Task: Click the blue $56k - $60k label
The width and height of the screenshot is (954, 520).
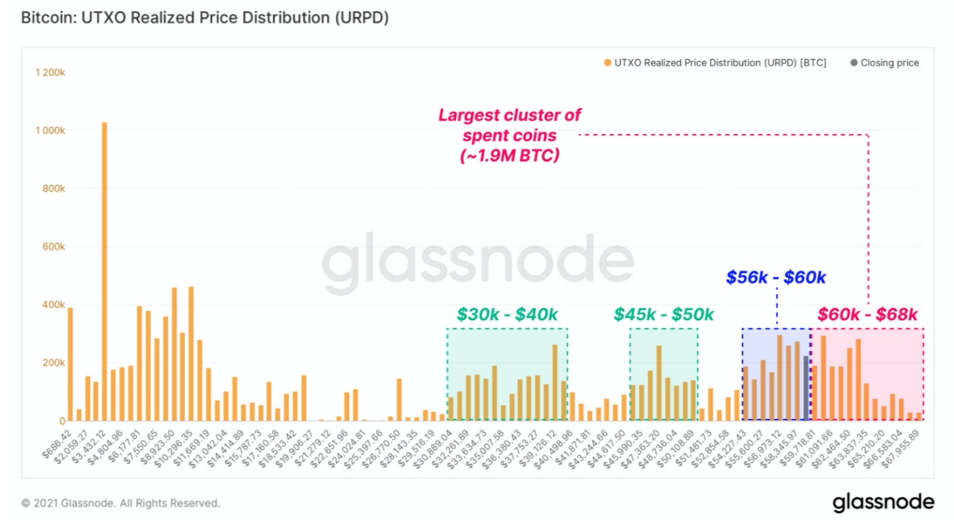Action: 776,277
